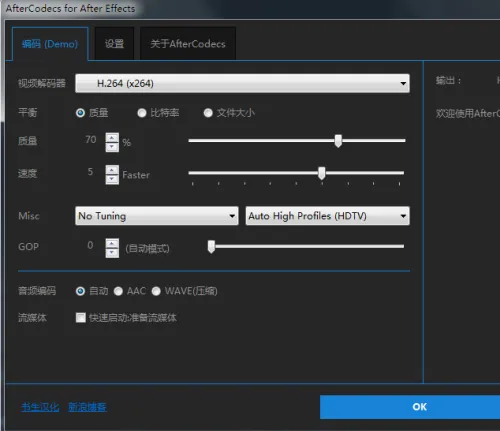Click the Misc label
The image size is (500, 431).
pos(29,216)
